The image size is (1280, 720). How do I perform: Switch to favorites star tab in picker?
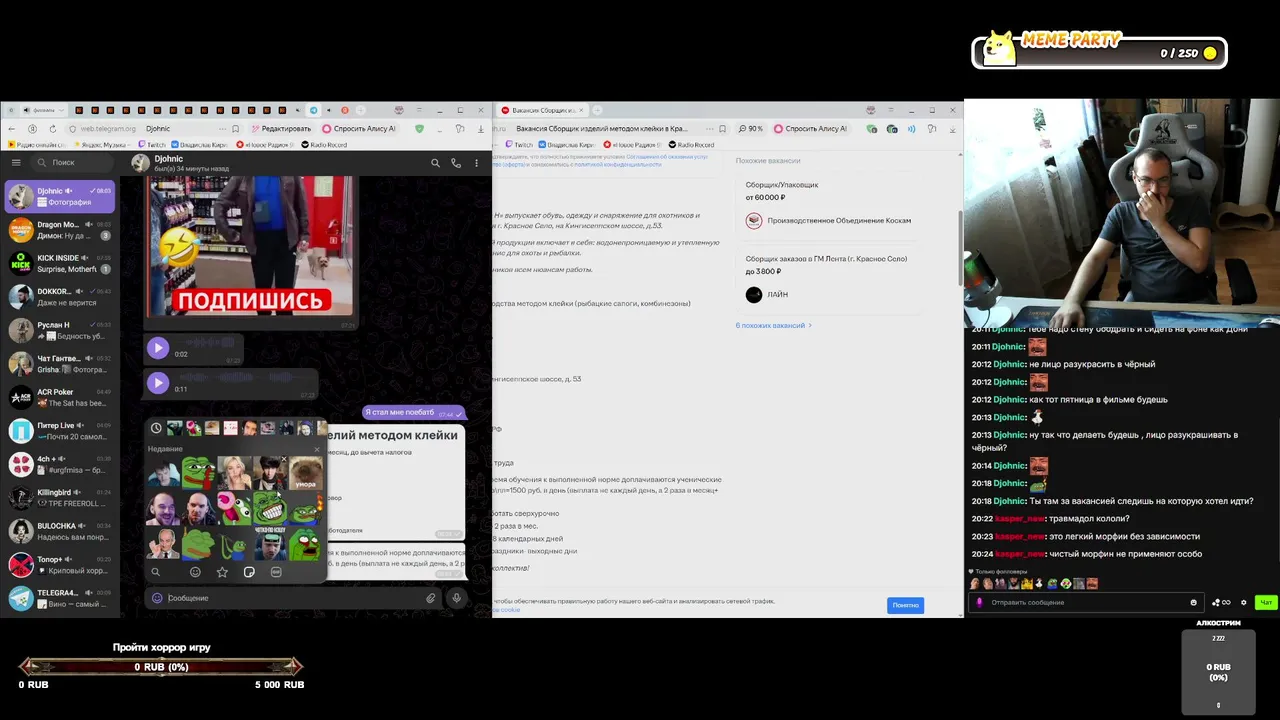pyautogui.click(x=222, y=572)
